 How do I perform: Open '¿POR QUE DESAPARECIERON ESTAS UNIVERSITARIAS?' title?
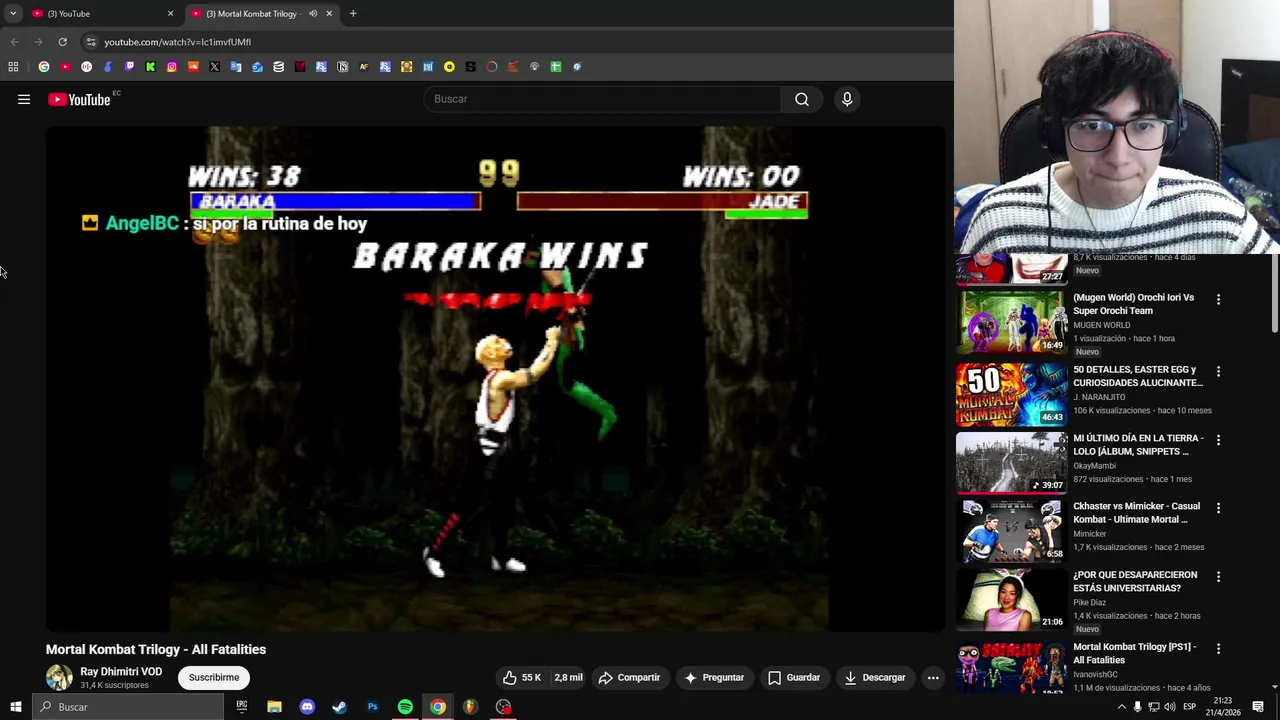(x=1135, y=581)
